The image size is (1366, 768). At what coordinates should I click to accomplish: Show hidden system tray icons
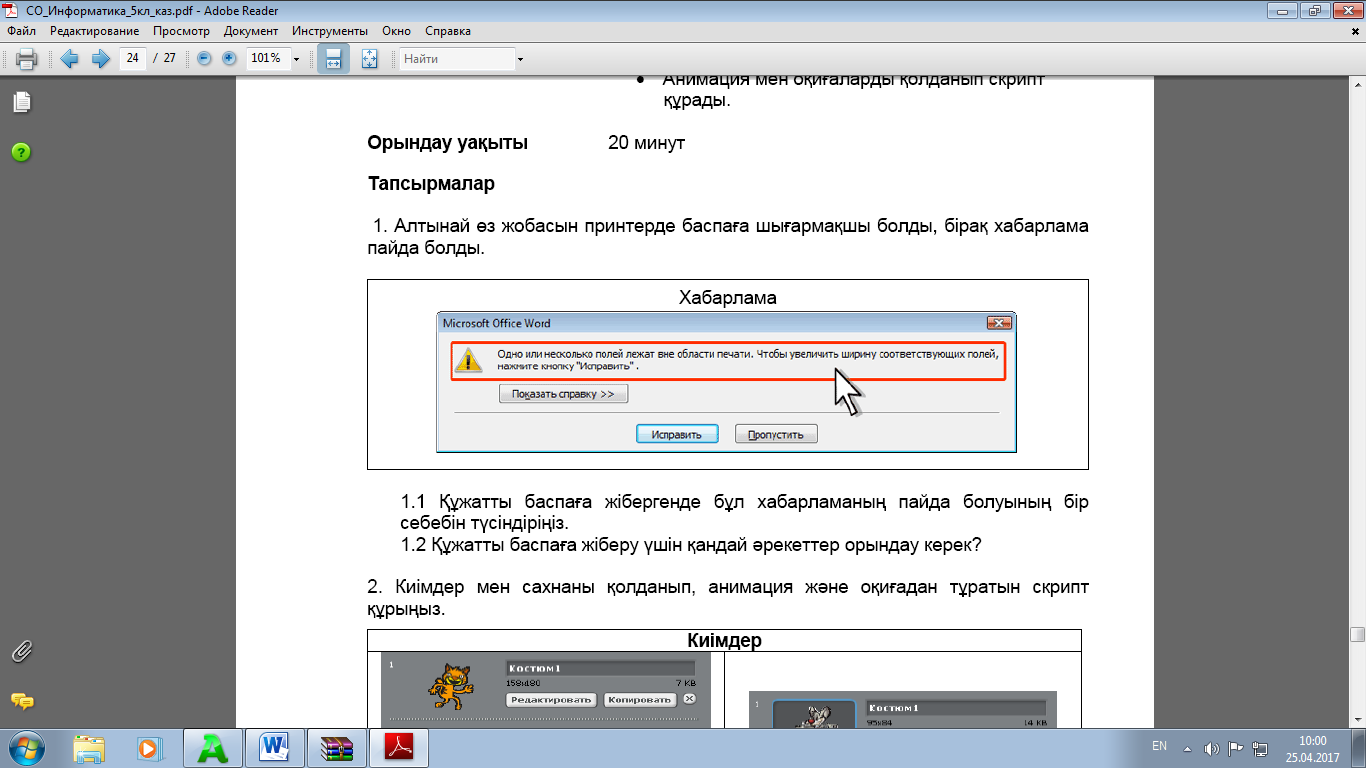point(1187,748)
